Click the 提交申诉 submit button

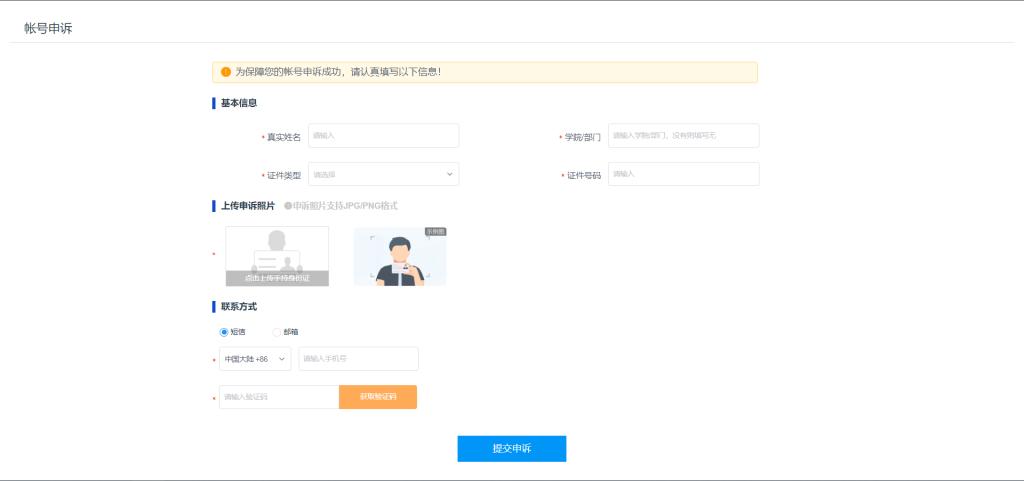[512, 449]
